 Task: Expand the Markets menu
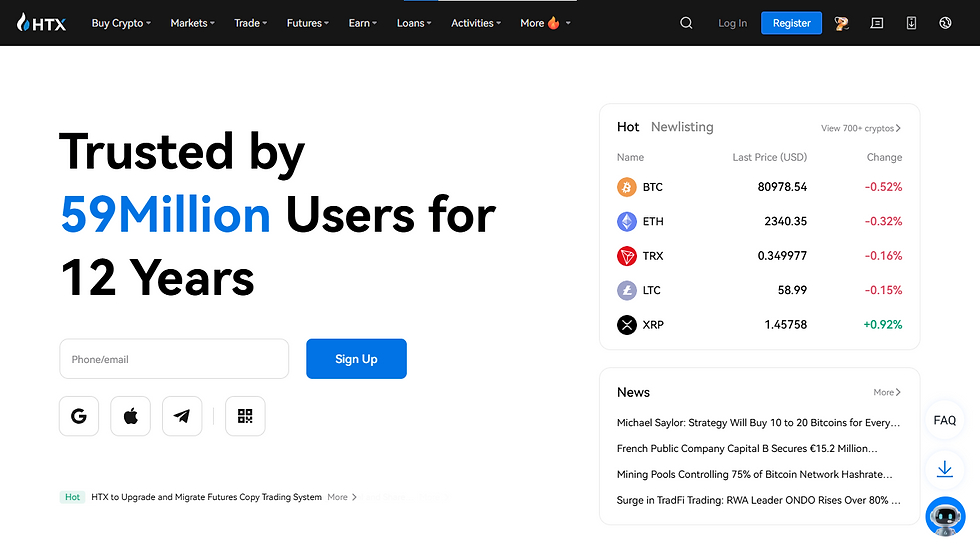pyautogui.click(x=192, y=23)
